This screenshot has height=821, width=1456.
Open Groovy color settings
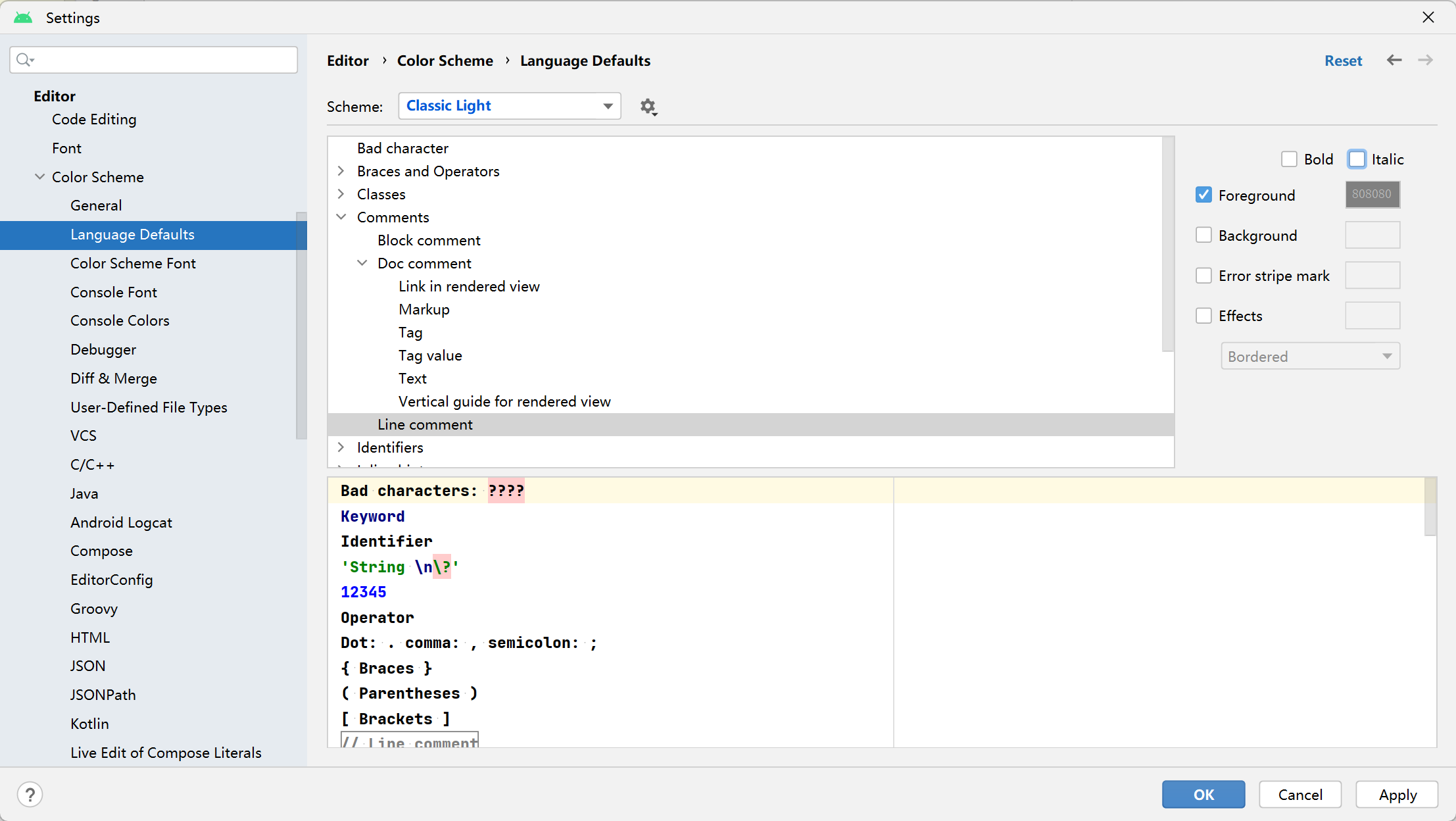tap(94, 609)
